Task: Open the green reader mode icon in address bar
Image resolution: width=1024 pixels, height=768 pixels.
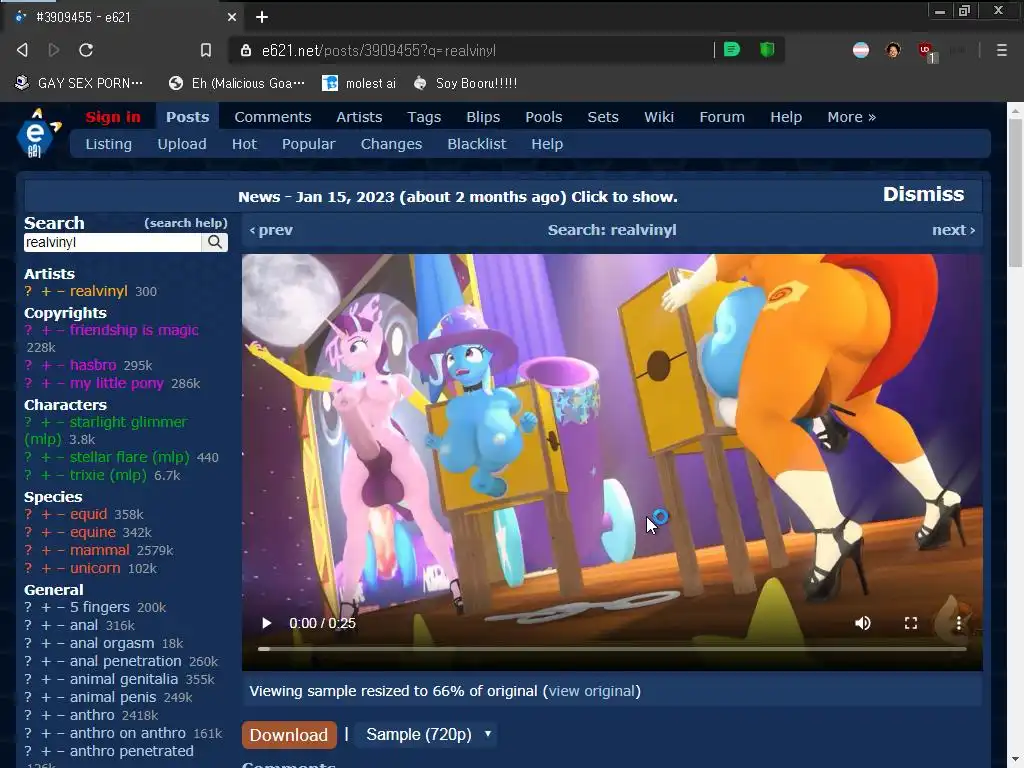Action: [x=731, y=50]
